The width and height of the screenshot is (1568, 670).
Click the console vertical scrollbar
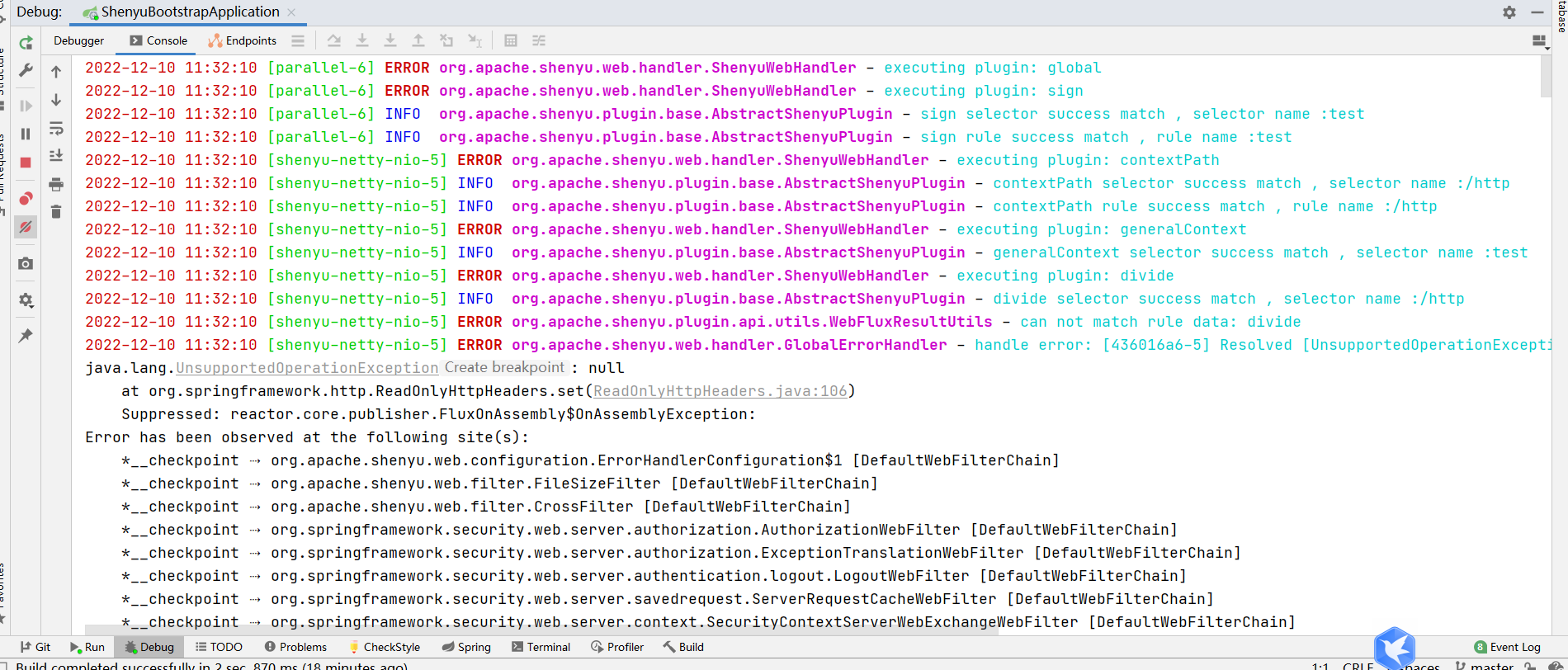click(1546, 76)
